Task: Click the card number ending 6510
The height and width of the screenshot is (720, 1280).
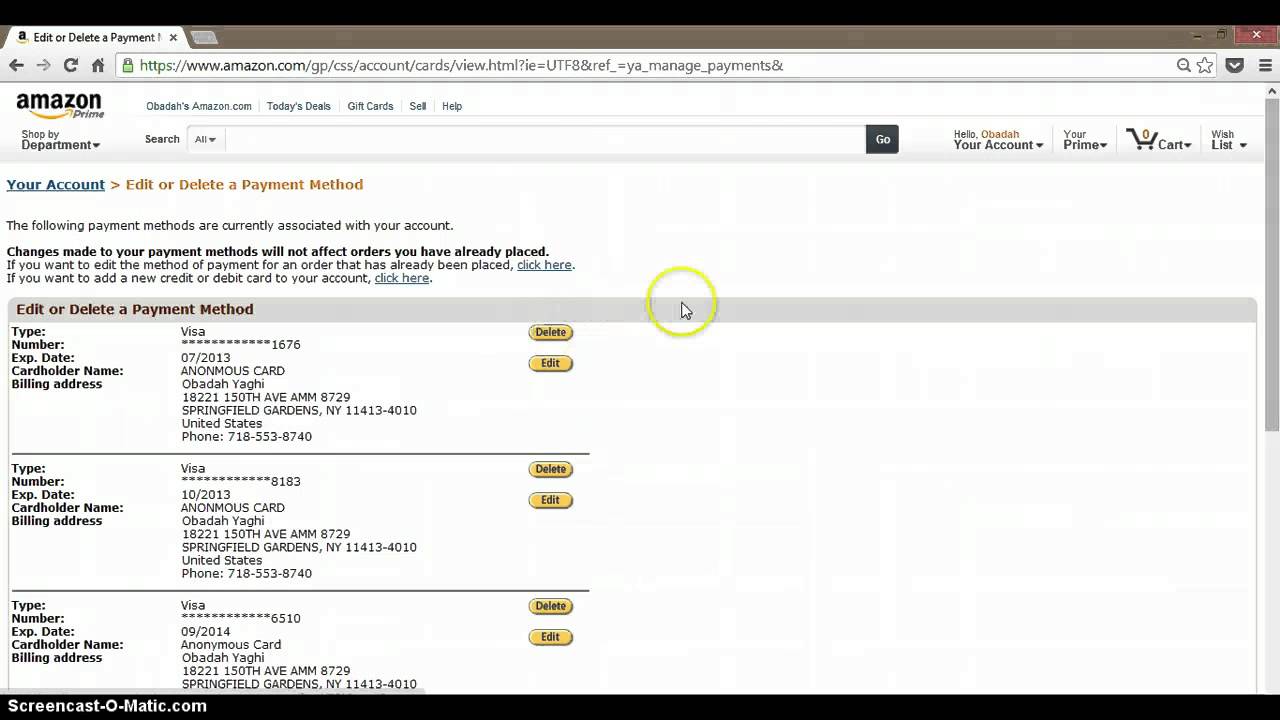Action: [x=240, y=619]
